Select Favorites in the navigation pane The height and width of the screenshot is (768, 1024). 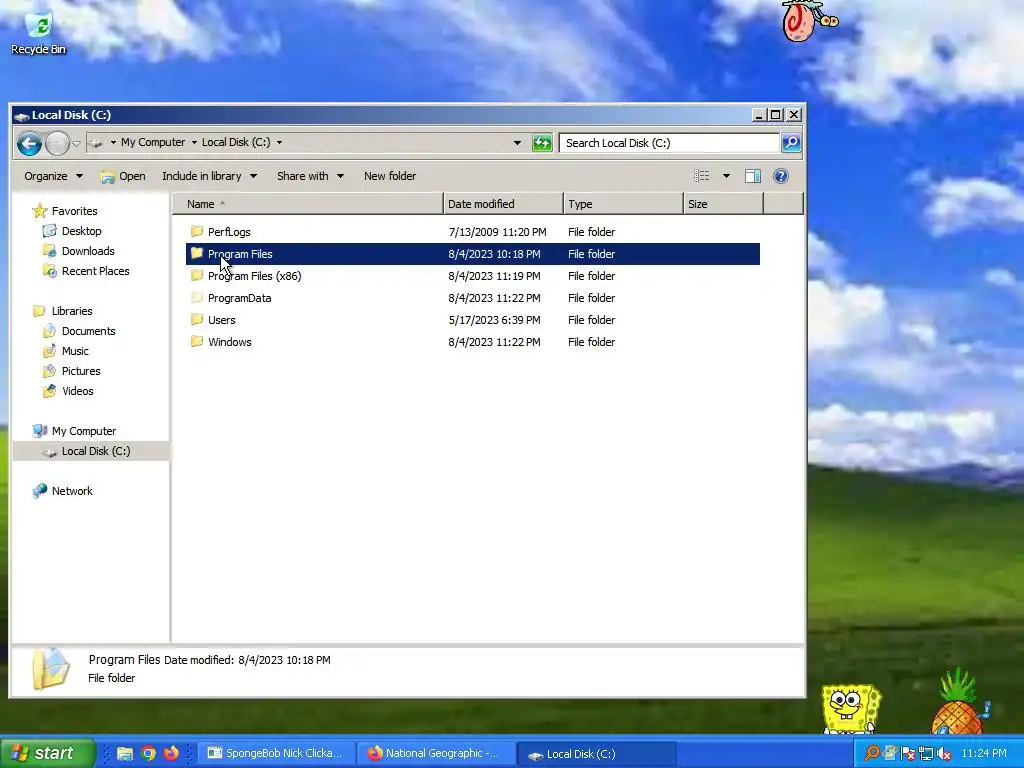click(74, 211)
